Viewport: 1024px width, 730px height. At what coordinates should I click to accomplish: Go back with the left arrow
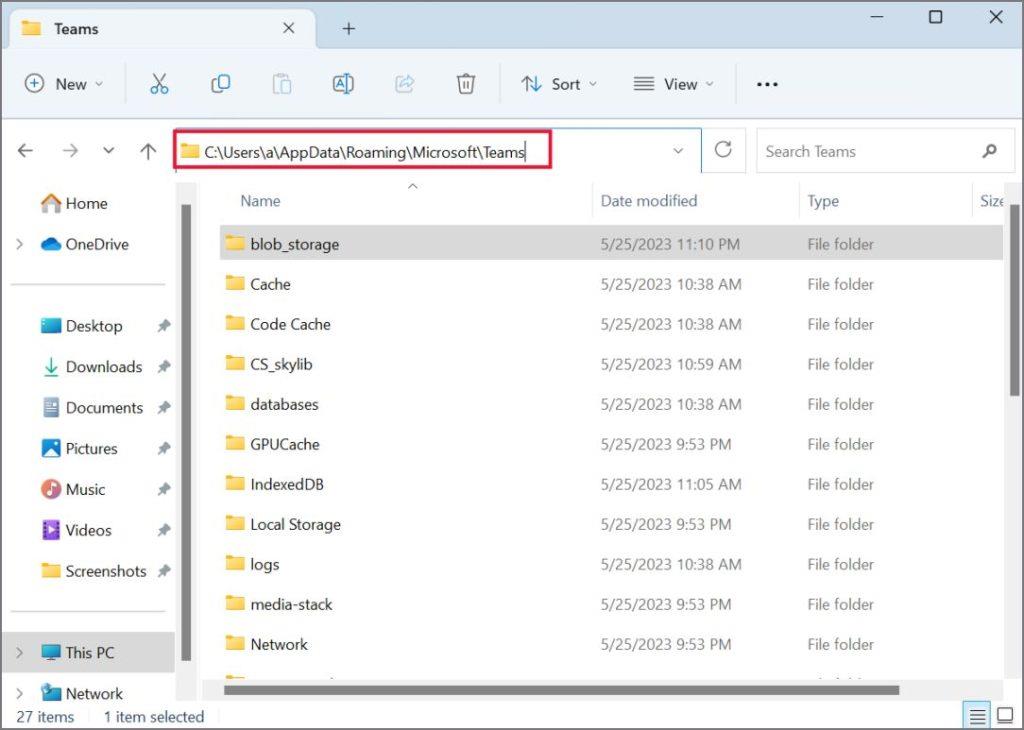click(x=25, y=151)
